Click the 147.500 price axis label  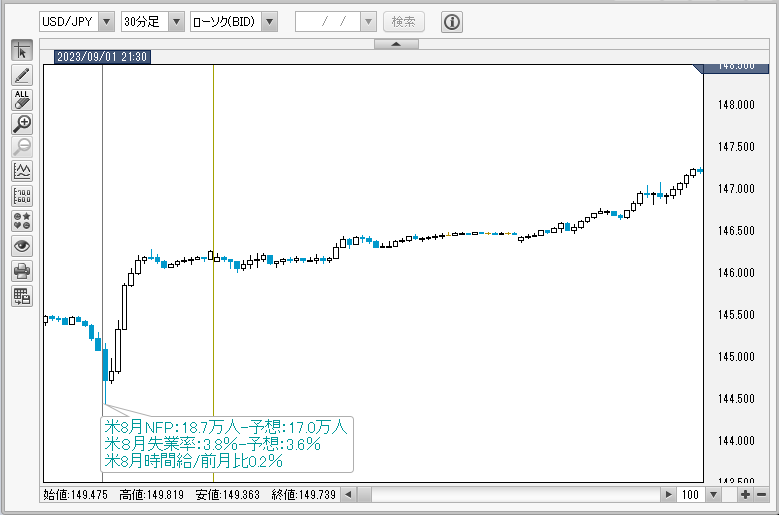tap(736, 147)
